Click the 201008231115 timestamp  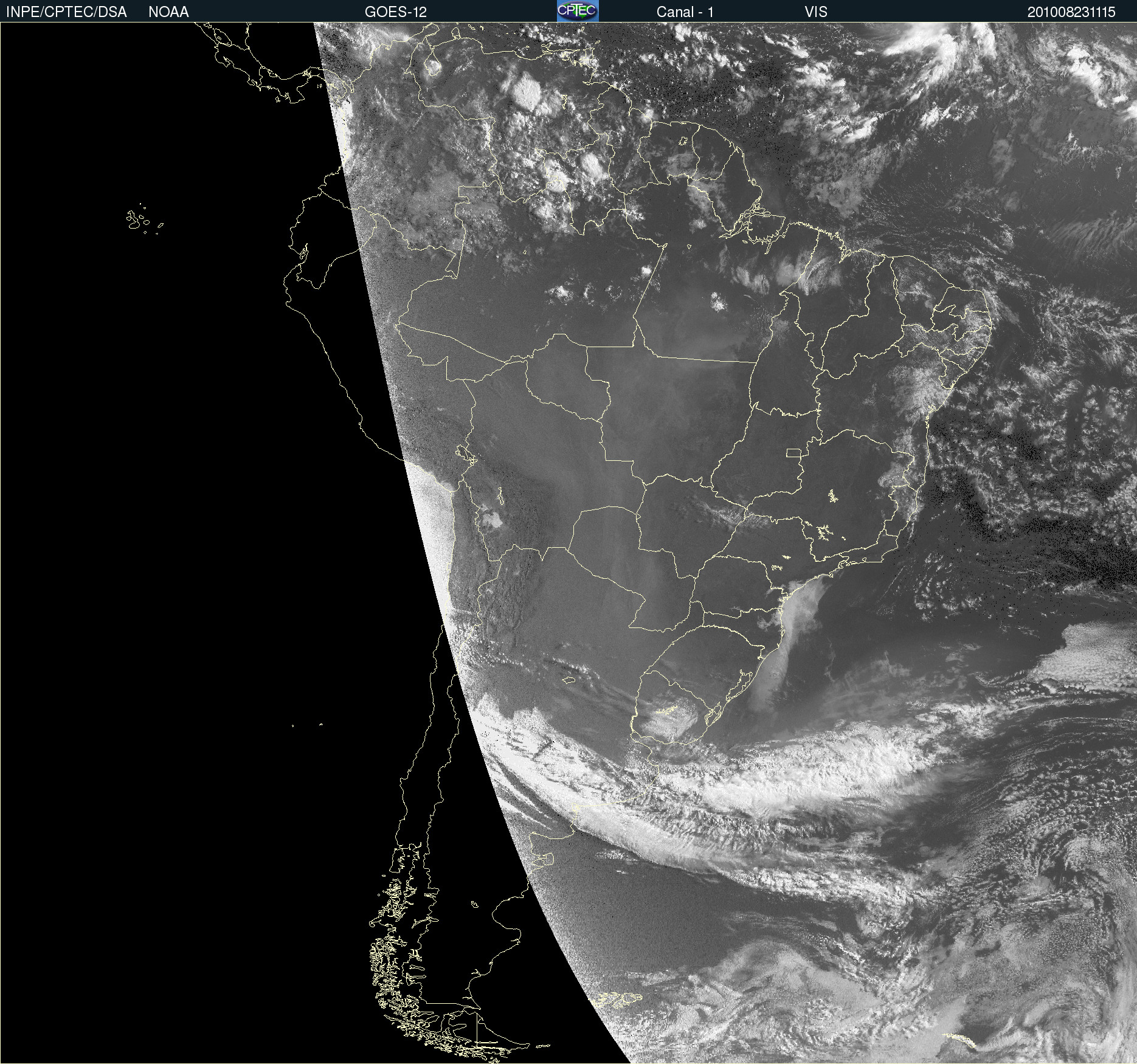(1071, 12)
